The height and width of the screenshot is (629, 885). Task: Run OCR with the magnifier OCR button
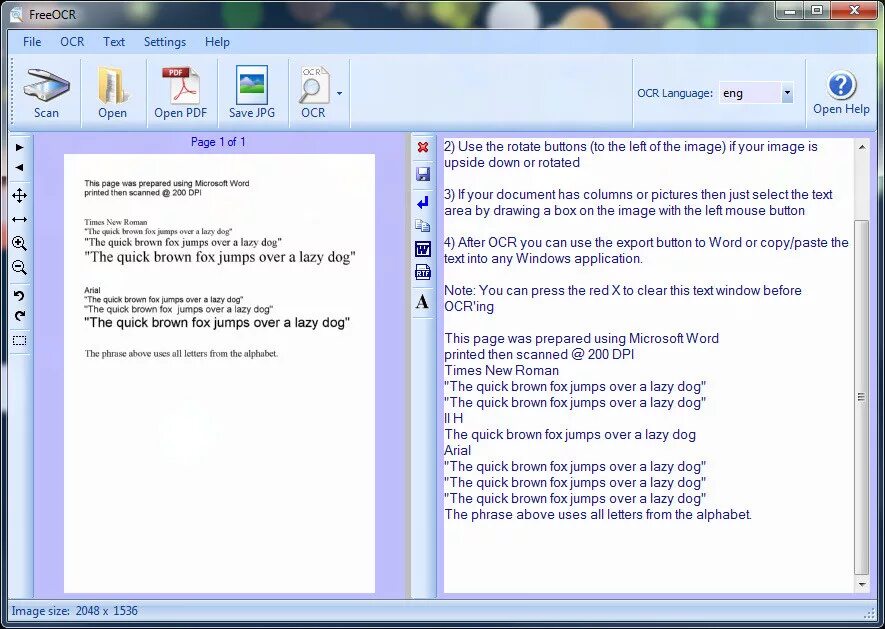pos(313,94)
